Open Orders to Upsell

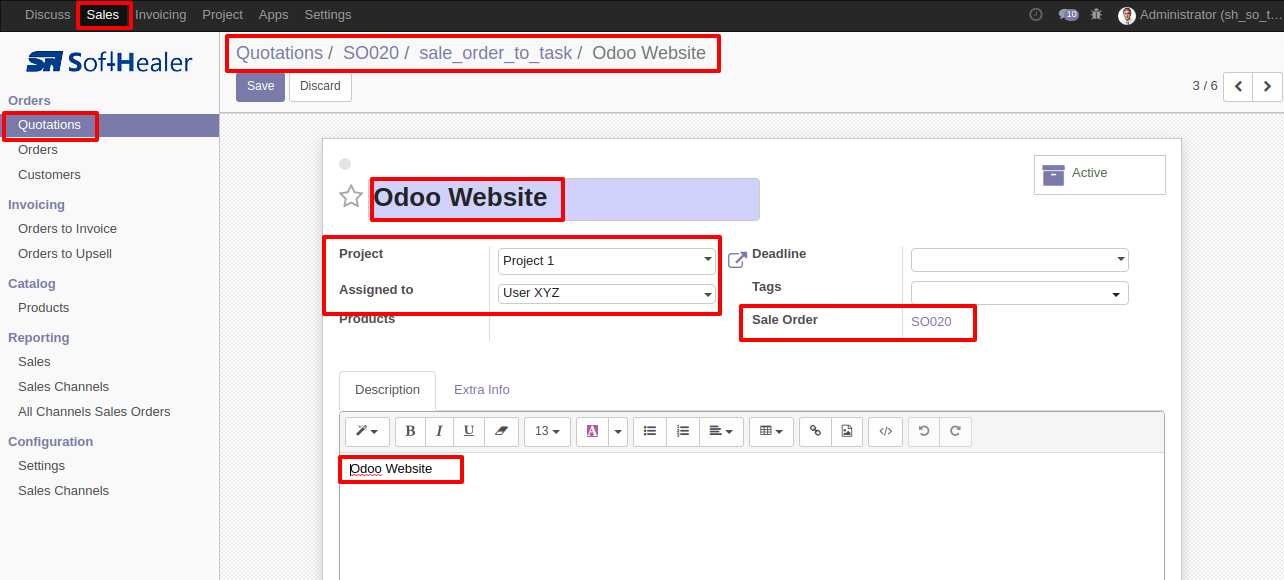click(x=65, y=254)
